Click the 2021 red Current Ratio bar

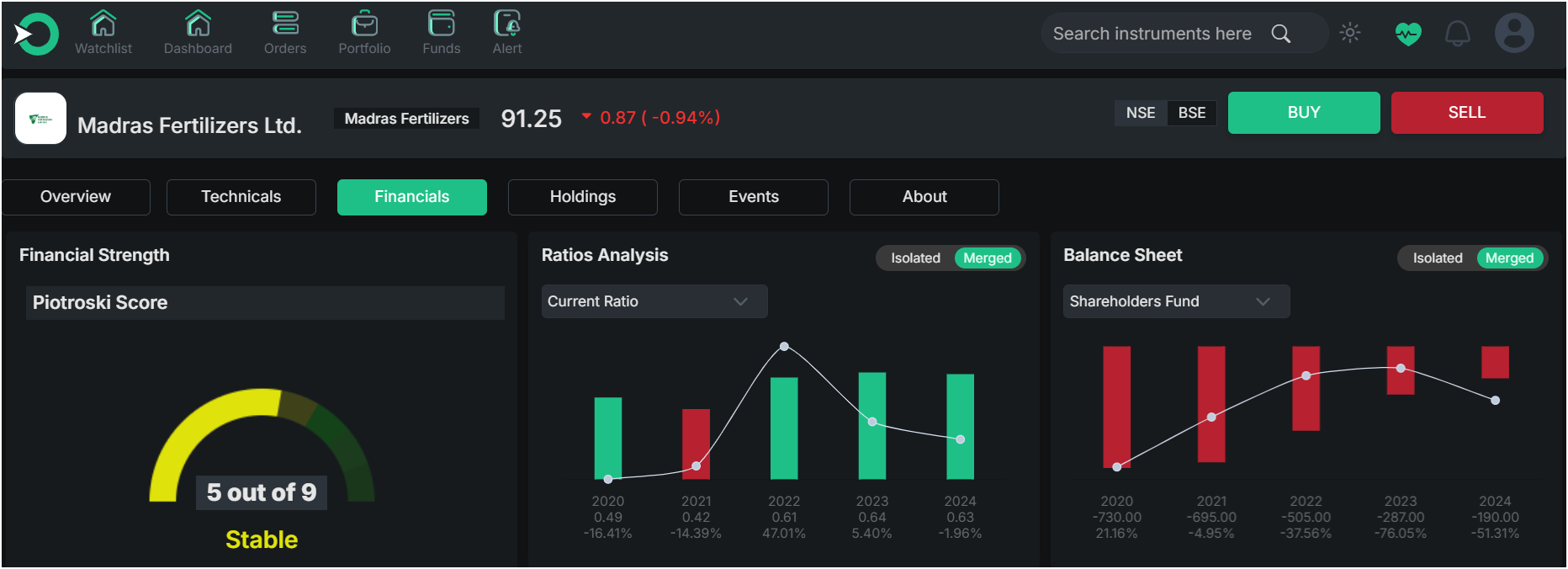point(696,444)
